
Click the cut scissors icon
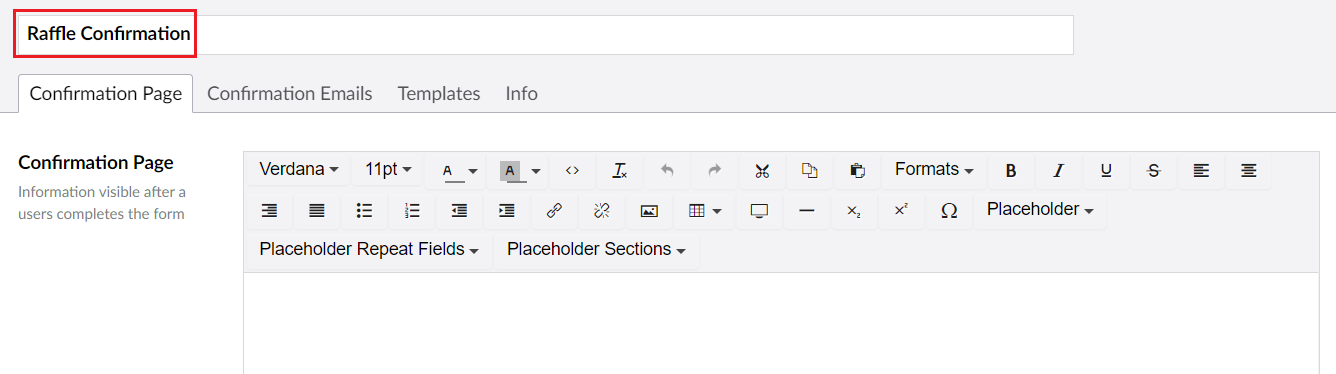[762, 171]
